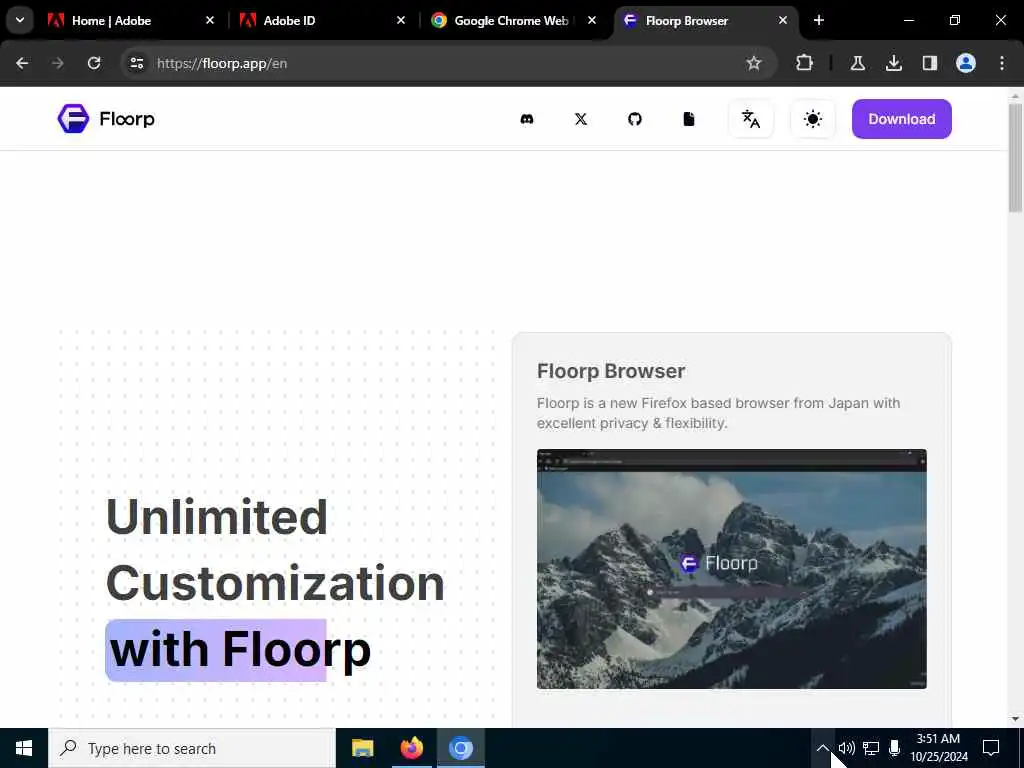Open the Floorp X (Twitter) icon link

[581, 119]
